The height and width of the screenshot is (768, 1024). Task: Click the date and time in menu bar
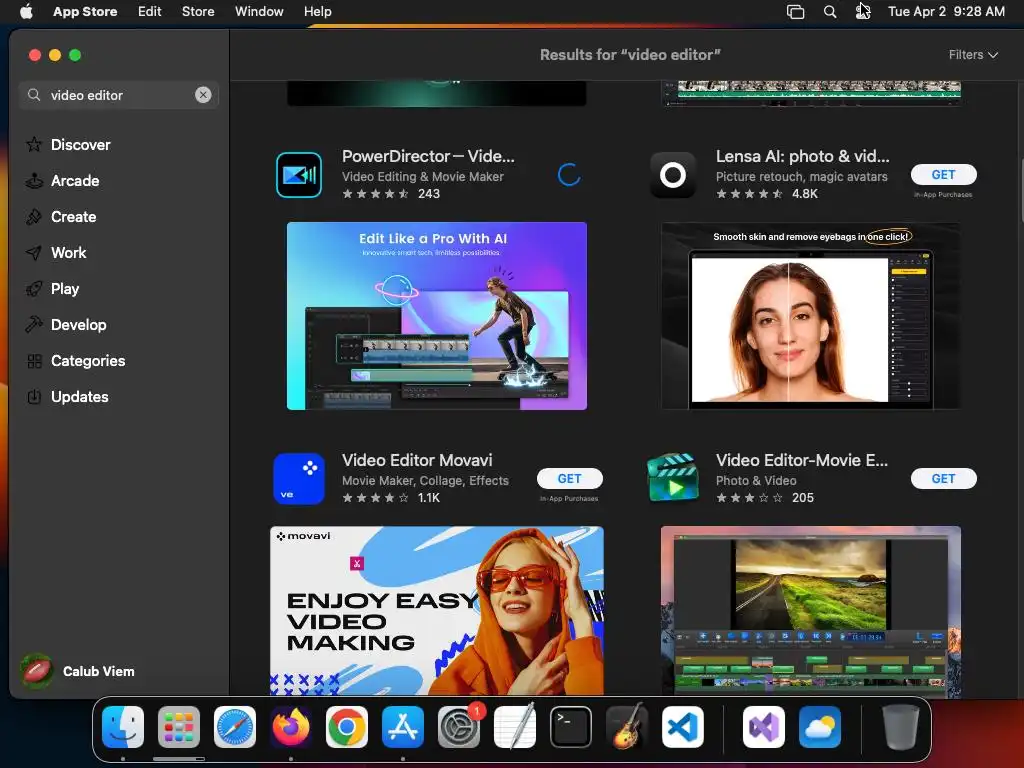(x=946, y=11)
